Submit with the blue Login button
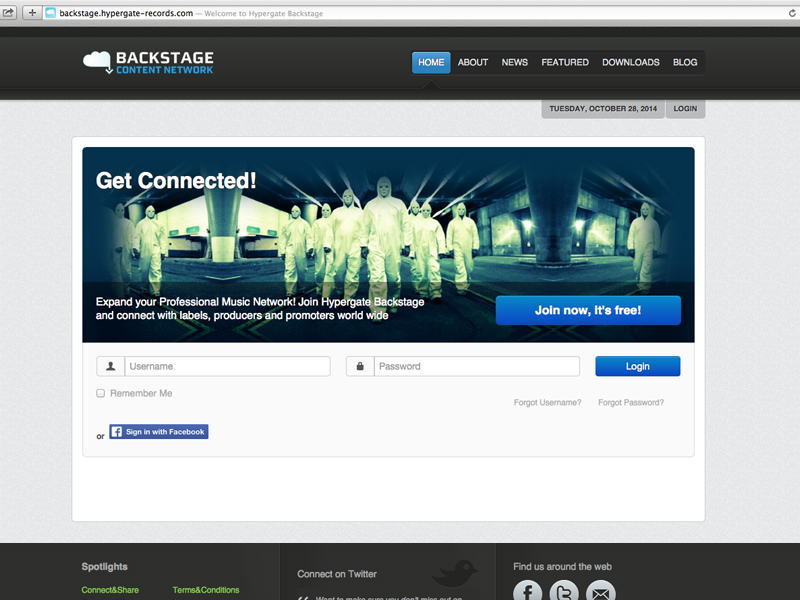 click(638, 366)
